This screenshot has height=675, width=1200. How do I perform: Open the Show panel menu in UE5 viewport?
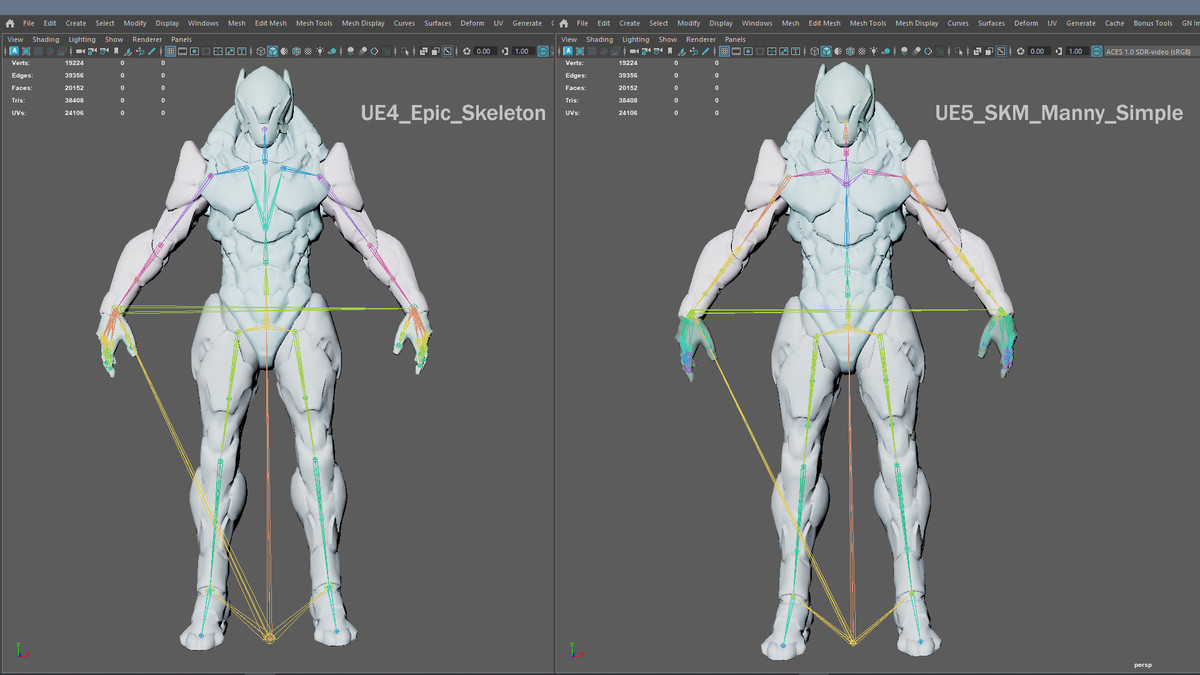668,39
